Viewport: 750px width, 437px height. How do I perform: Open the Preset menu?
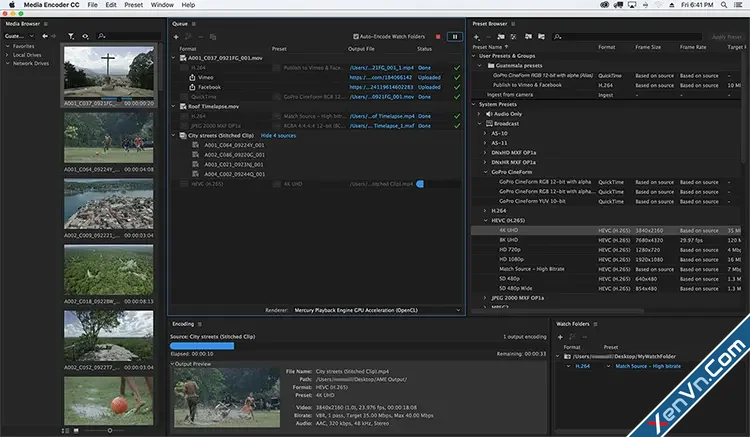point(133,5)
